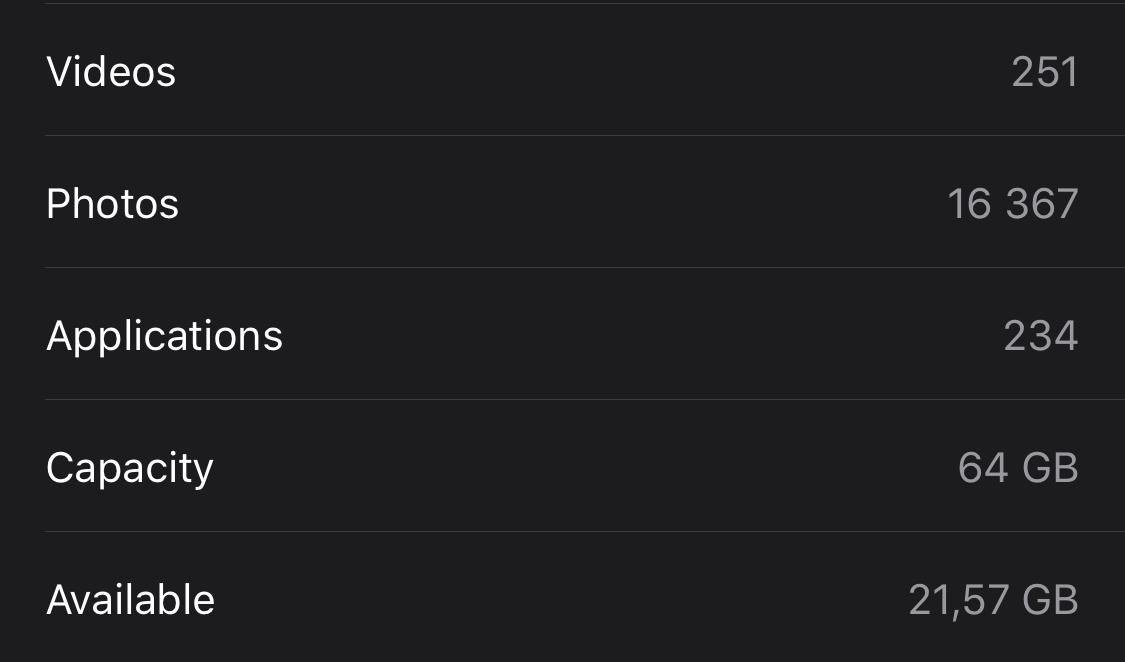Tap the Capacity label

(x=130, y=468)
